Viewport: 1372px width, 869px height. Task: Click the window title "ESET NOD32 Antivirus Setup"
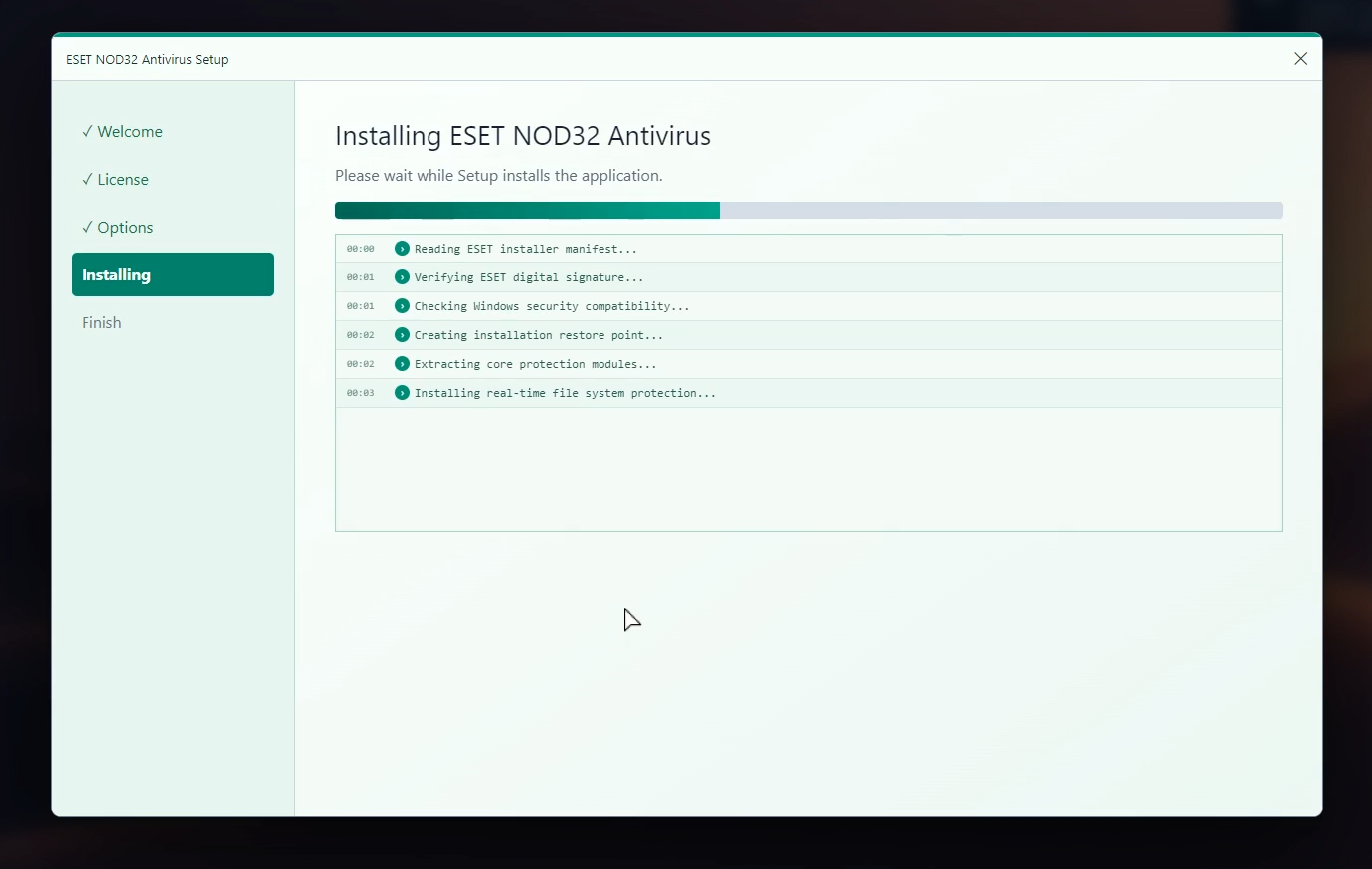pos(147,60)
